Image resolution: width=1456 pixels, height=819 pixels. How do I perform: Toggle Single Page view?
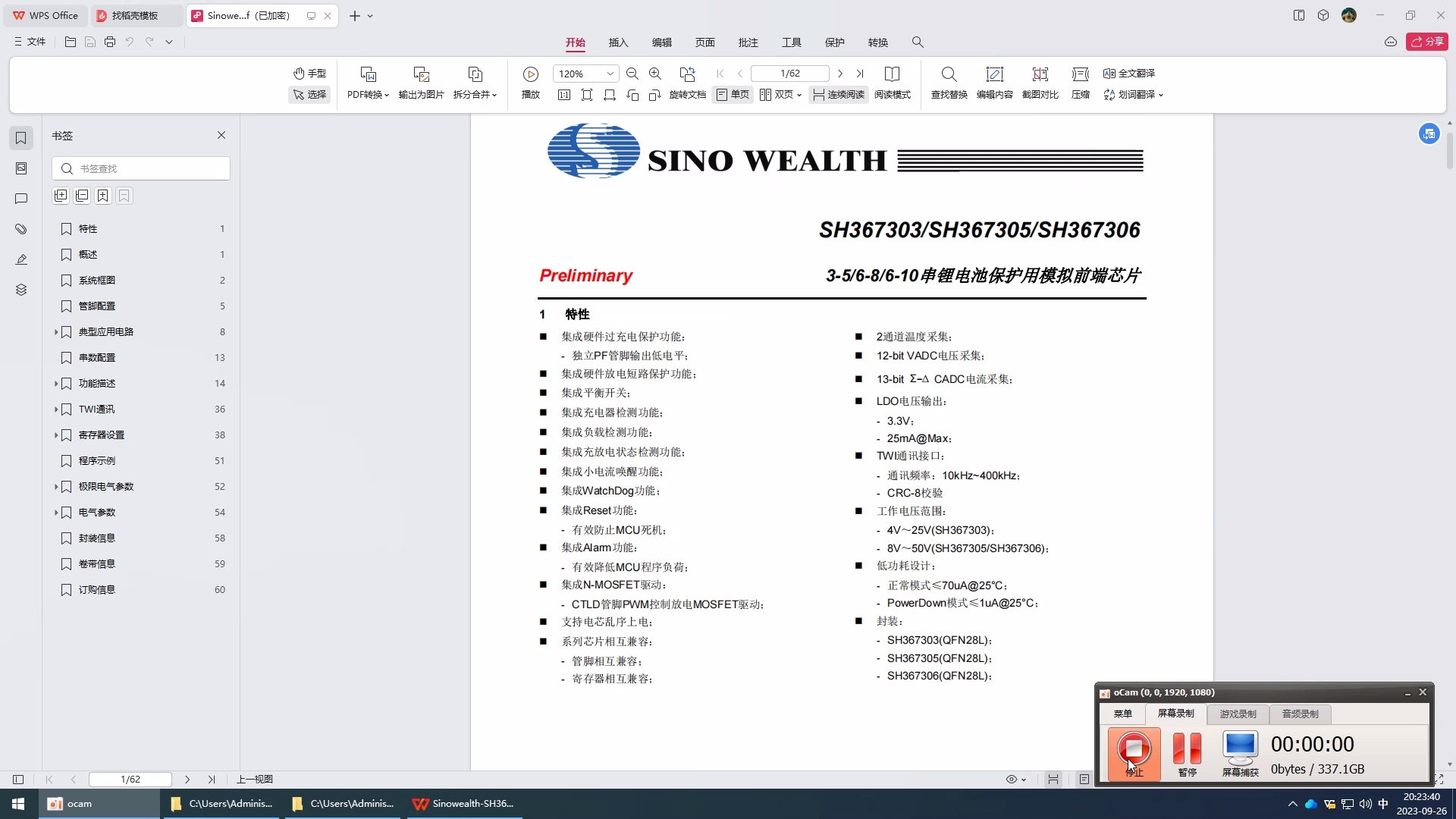coord(733,94)
